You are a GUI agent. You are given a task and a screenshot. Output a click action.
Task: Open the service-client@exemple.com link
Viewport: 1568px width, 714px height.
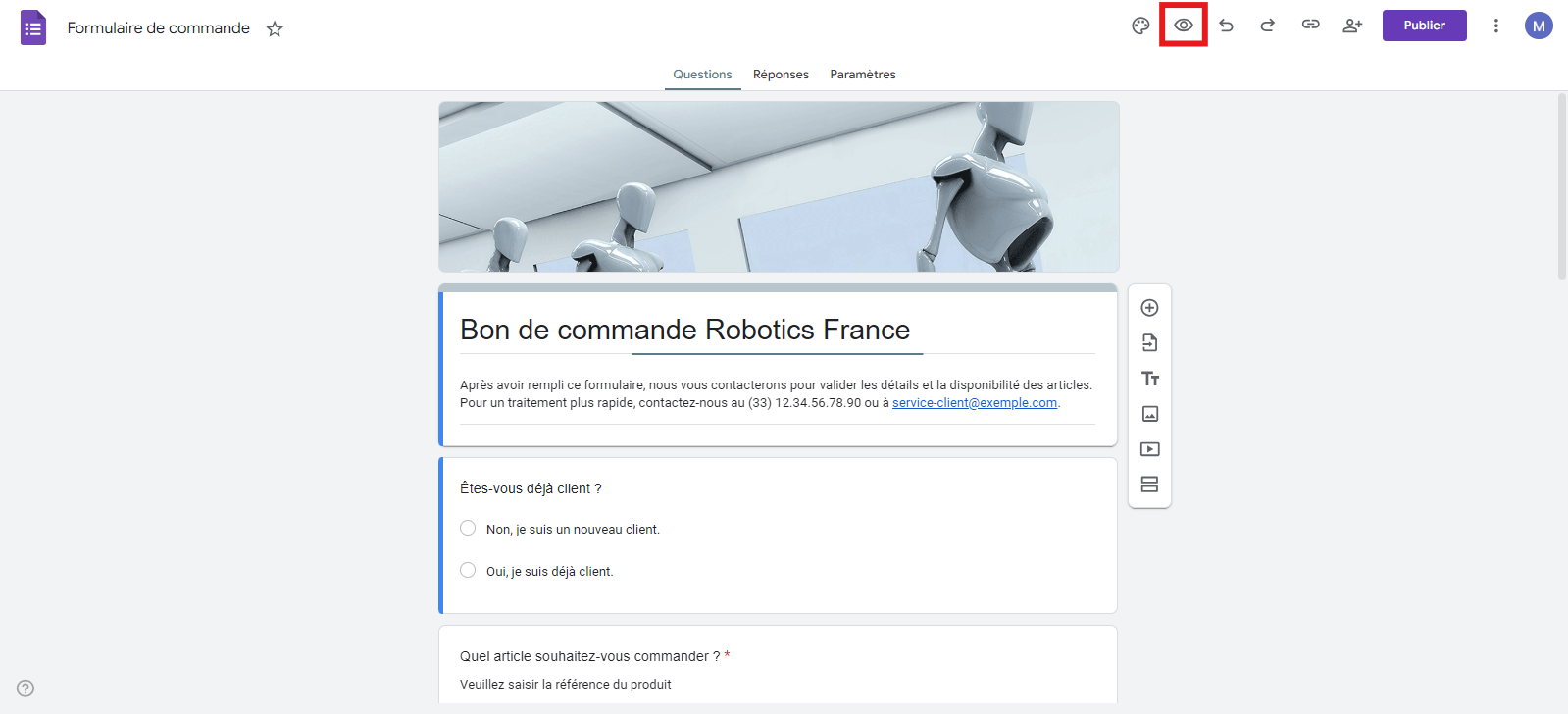click(975, 403)
